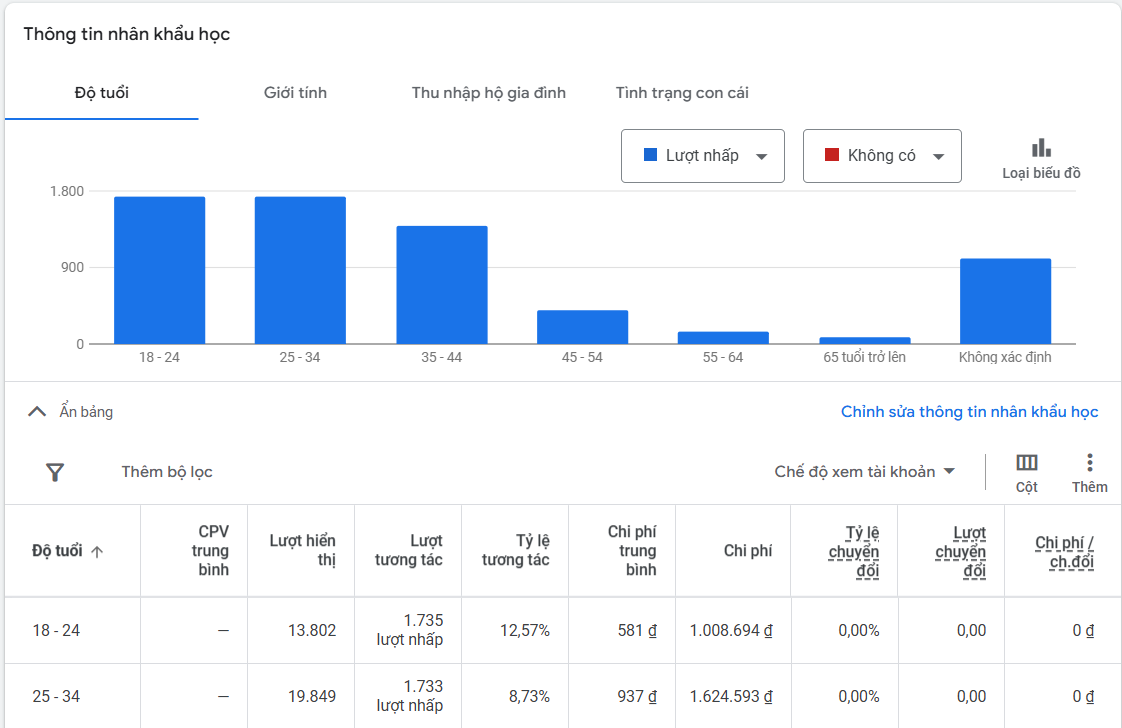The image size is (1122, 728).
Task: Click the red Không có color swatch
Action: click(831, 156)
